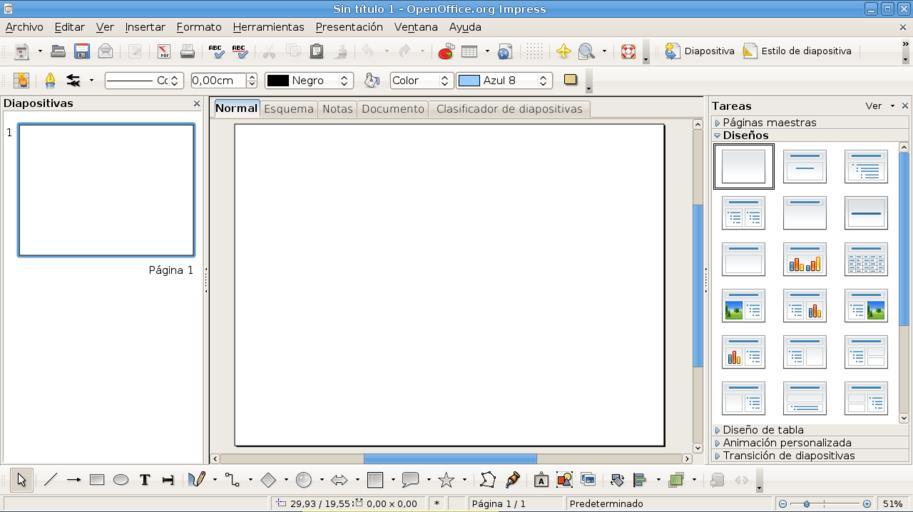Viewport: 913px width, 512px height.
Task: Open the line color Negro dropdown
Action: click(x=309, y=80)
